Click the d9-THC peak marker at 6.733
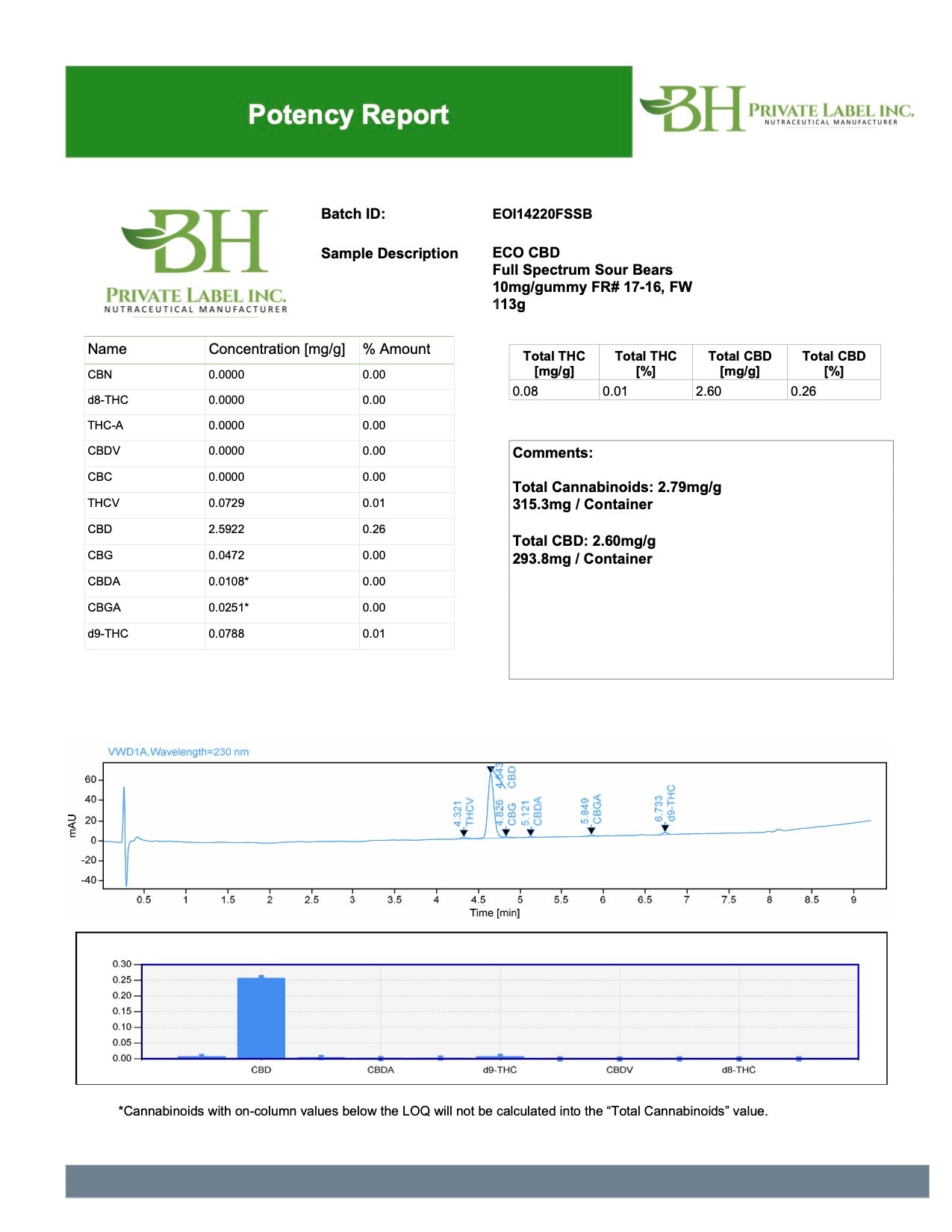Screen dimensions: 952x1232 pyautogui.click(x=665, y=828)
